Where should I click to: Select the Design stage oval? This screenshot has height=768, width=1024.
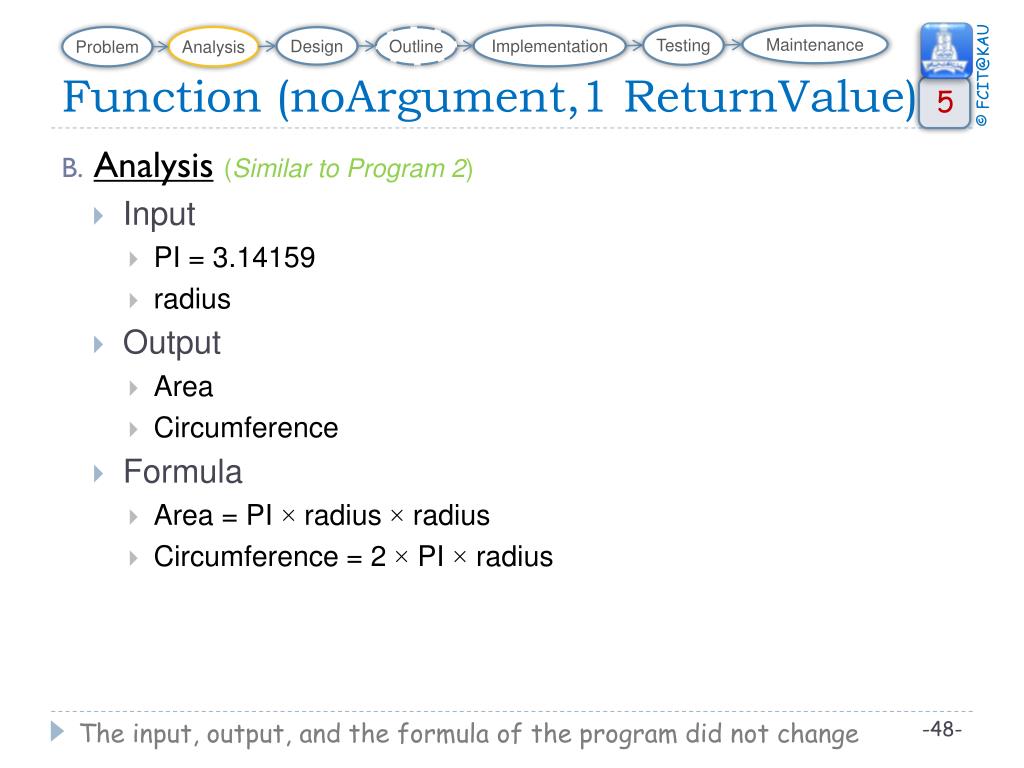pos(317,46)
